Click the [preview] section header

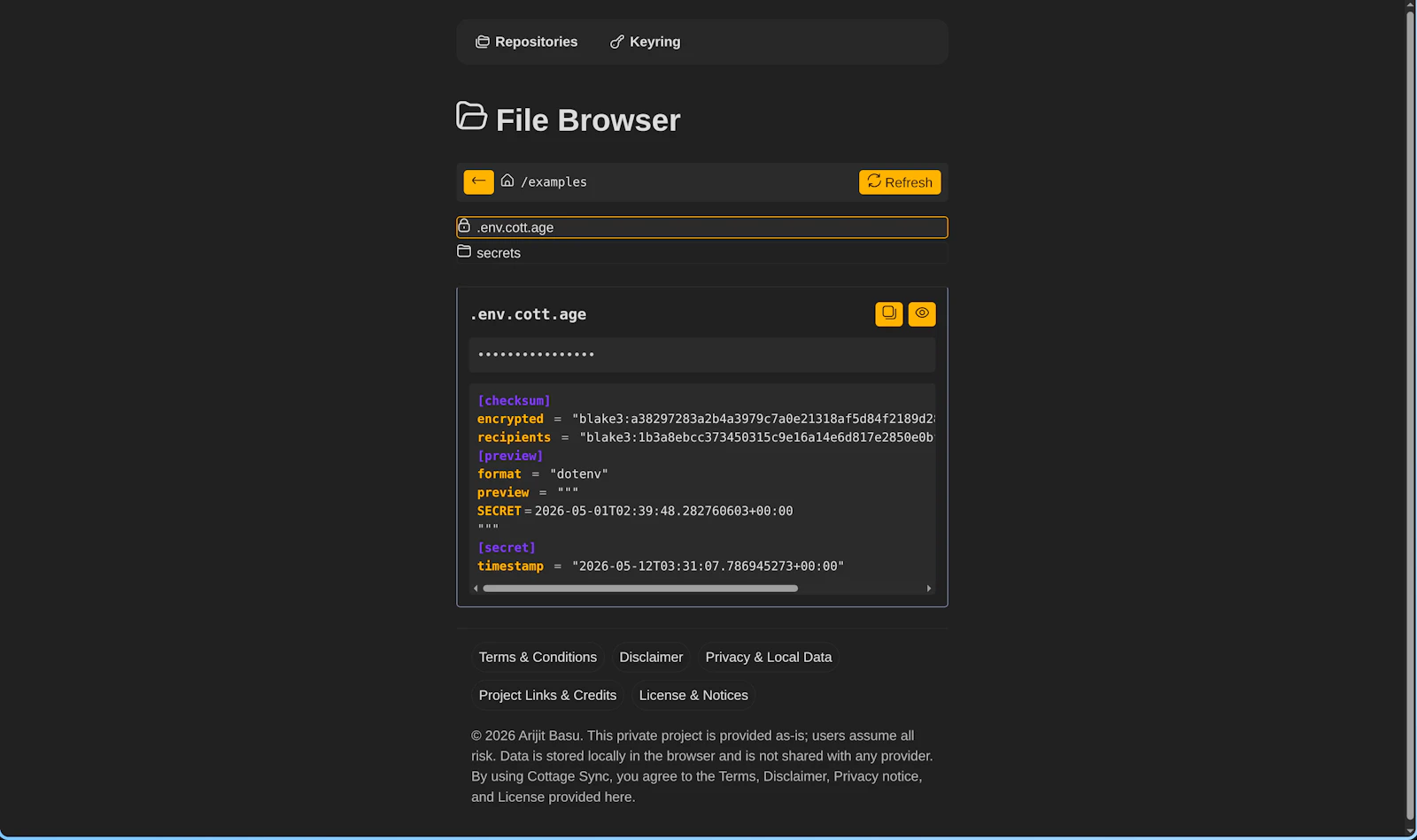point(510,456)
